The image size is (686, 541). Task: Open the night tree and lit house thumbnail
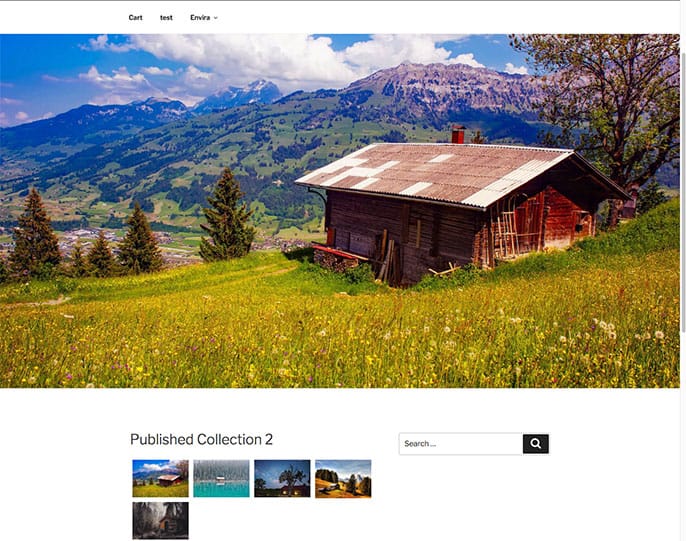tap(282, 478)
